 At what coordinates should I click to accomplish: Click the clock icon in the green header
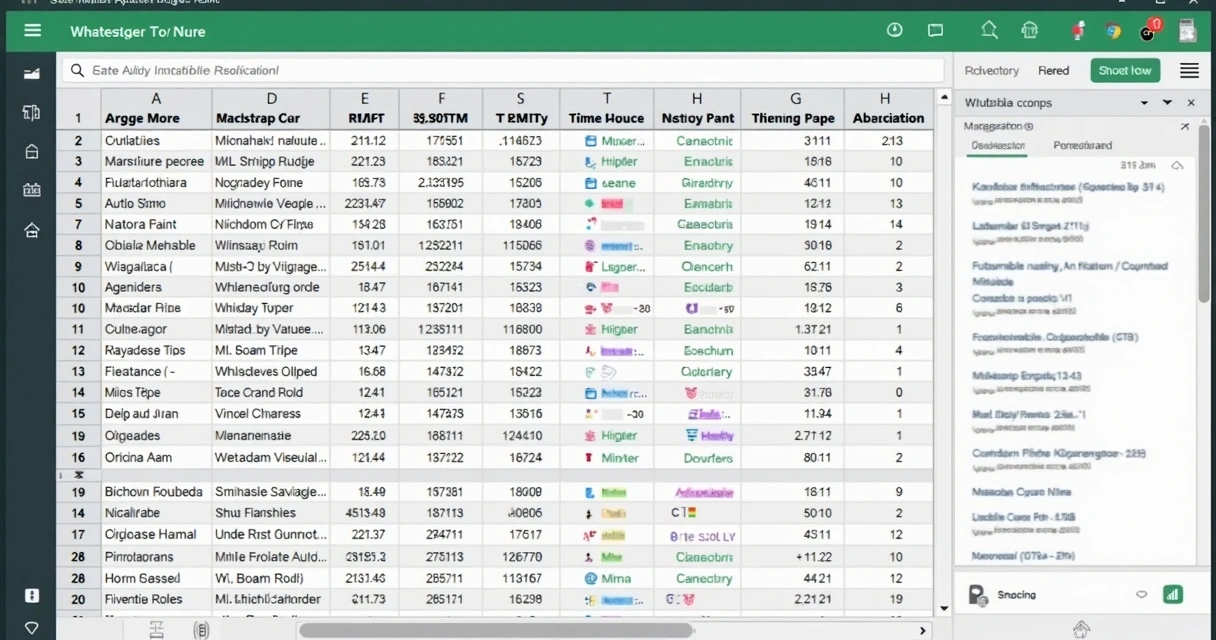coord(895,31)
